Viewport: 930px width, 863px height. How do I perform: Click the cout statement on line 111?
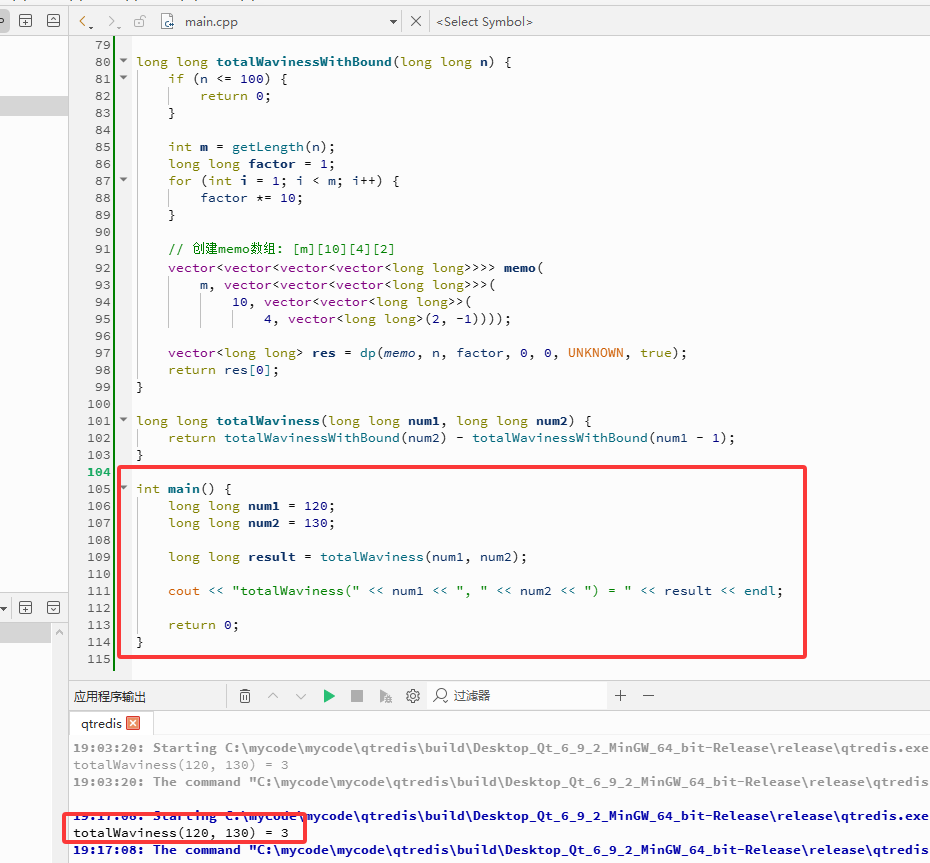475,591
